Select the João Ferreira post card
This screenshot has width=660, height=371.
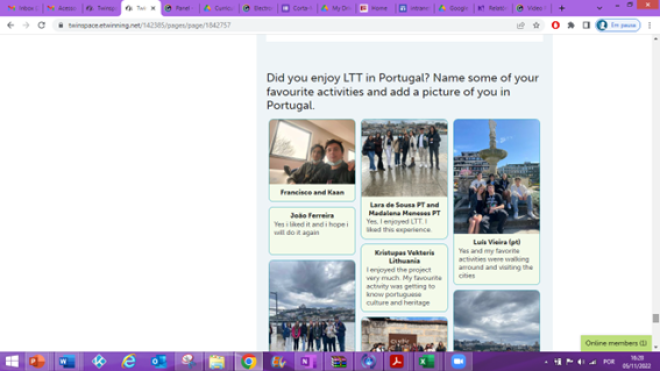tap(312, 231)
